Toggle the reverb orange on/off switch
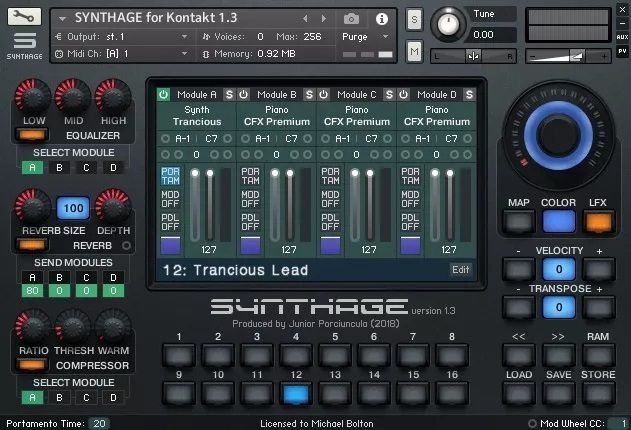Viewport: 631px width, 430px height. [x=32, y=245]
